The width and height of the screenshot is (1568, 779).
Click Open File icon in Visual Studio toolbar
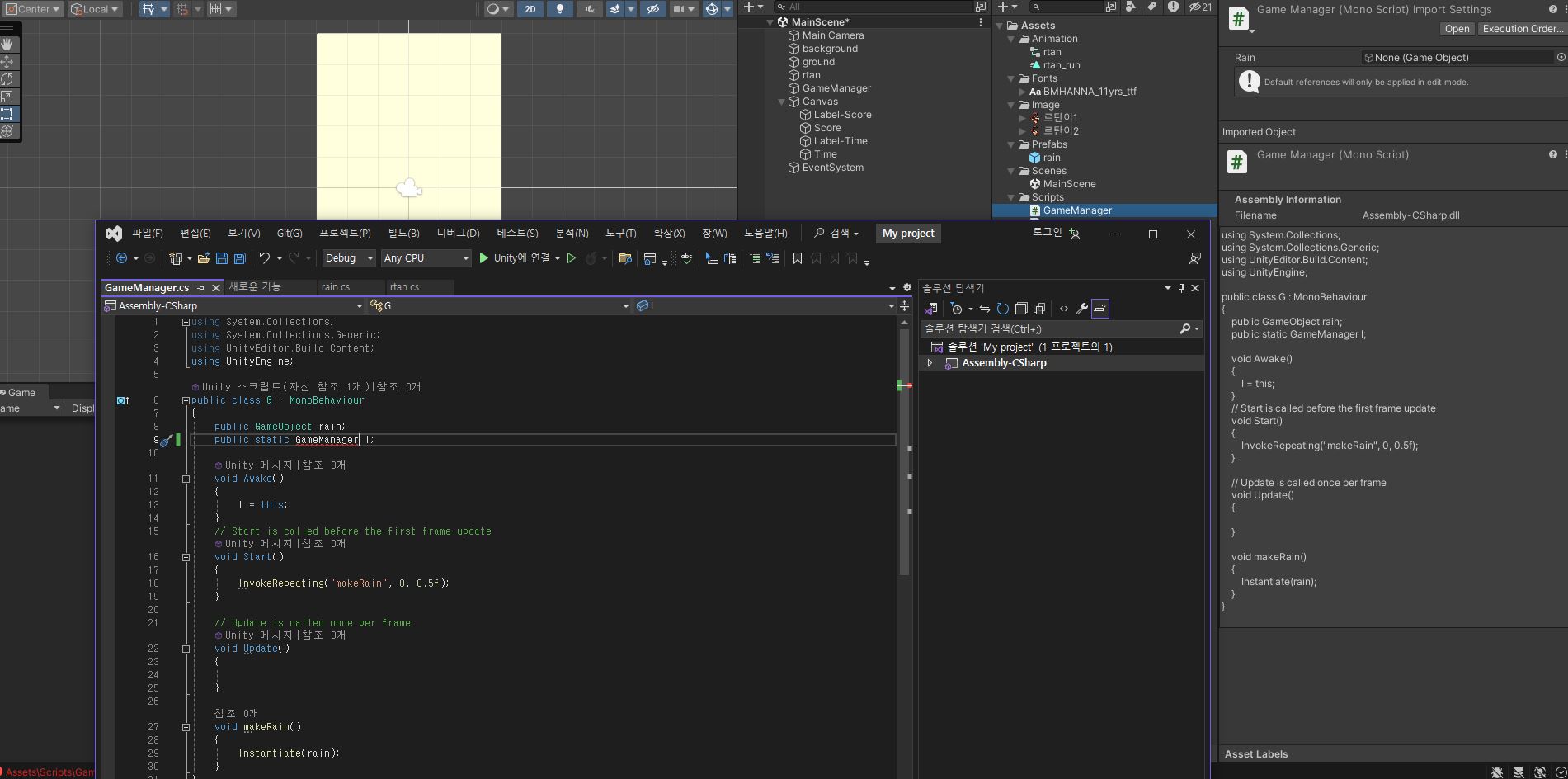click(203, 258)
